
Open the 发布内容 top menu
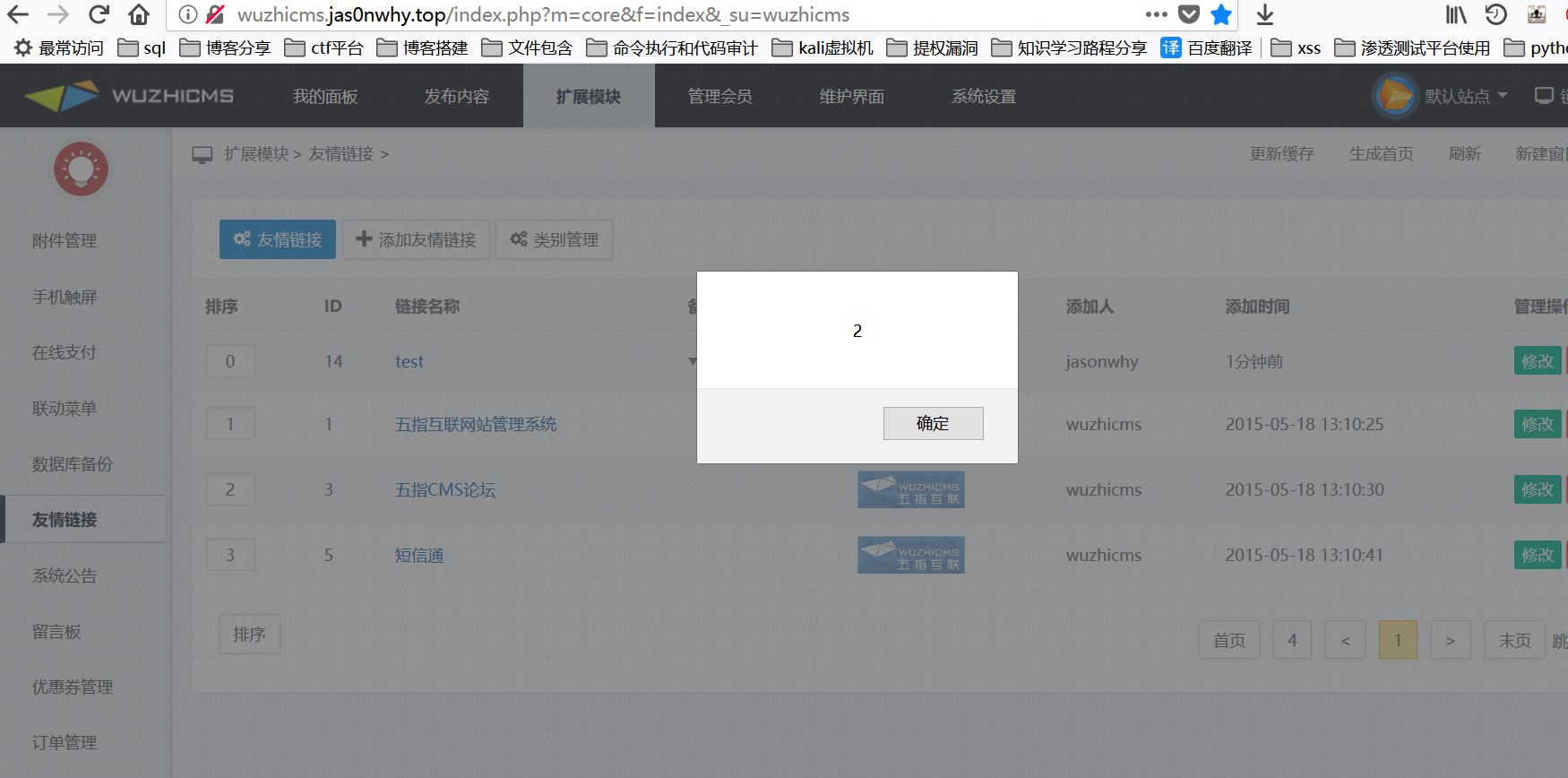click(x=457, y=96)
